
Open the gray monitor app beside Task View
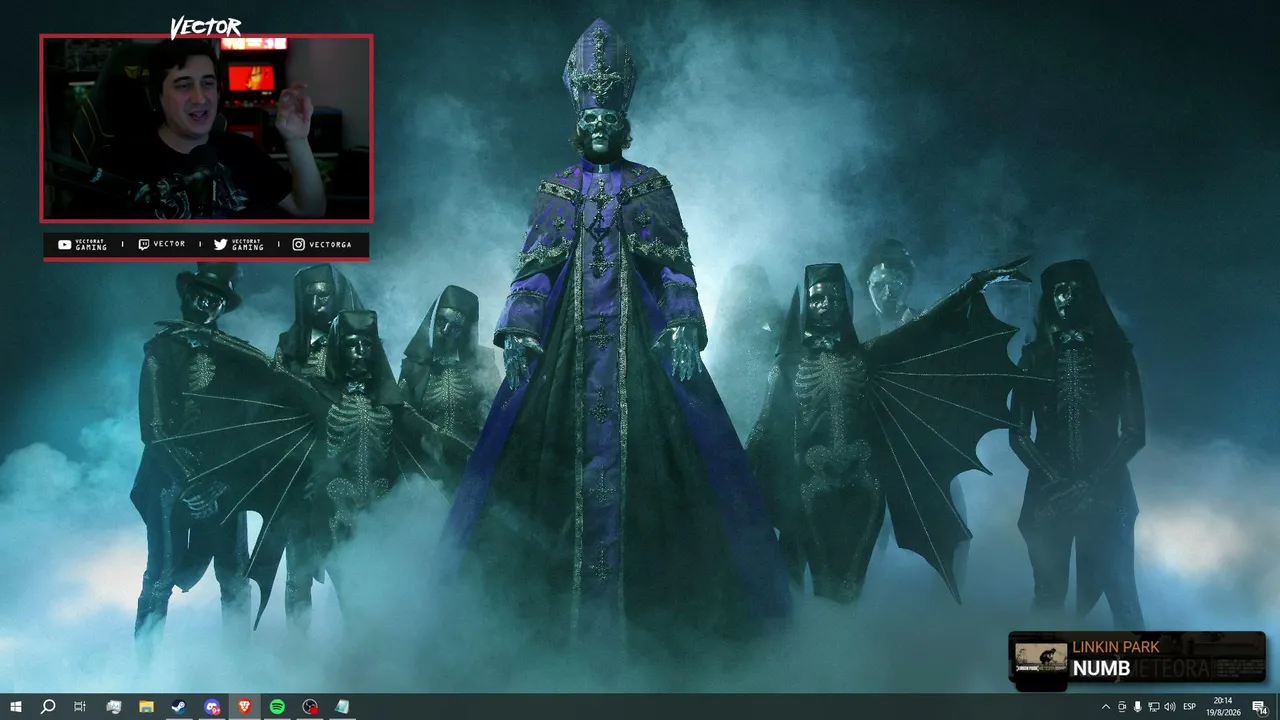tap(113, 707)
